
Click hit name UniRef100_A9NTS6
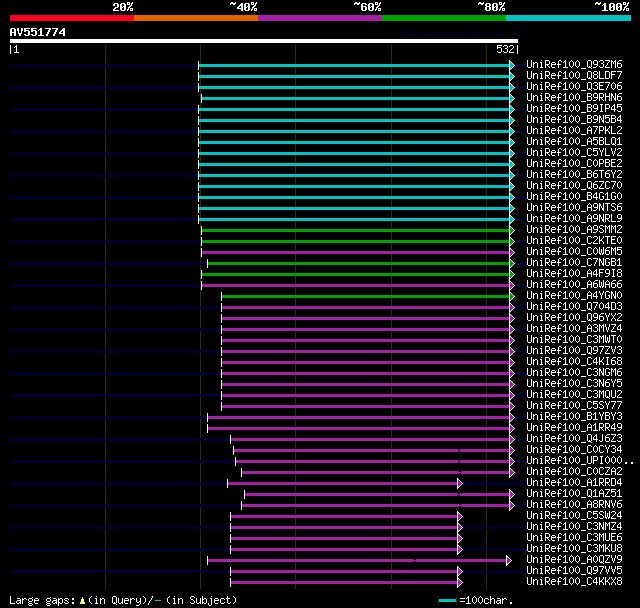click(x=574, y=208)
